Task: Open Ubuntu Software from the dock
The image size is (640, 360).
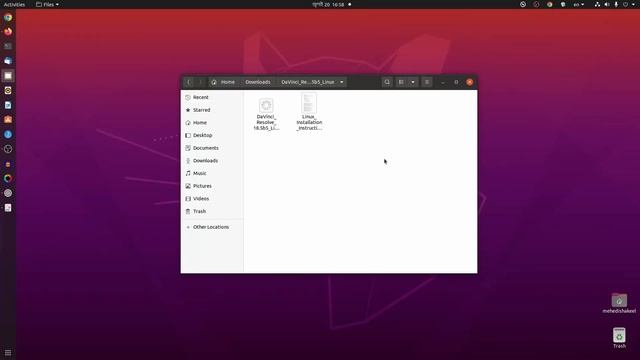Action: pos(8,120)
